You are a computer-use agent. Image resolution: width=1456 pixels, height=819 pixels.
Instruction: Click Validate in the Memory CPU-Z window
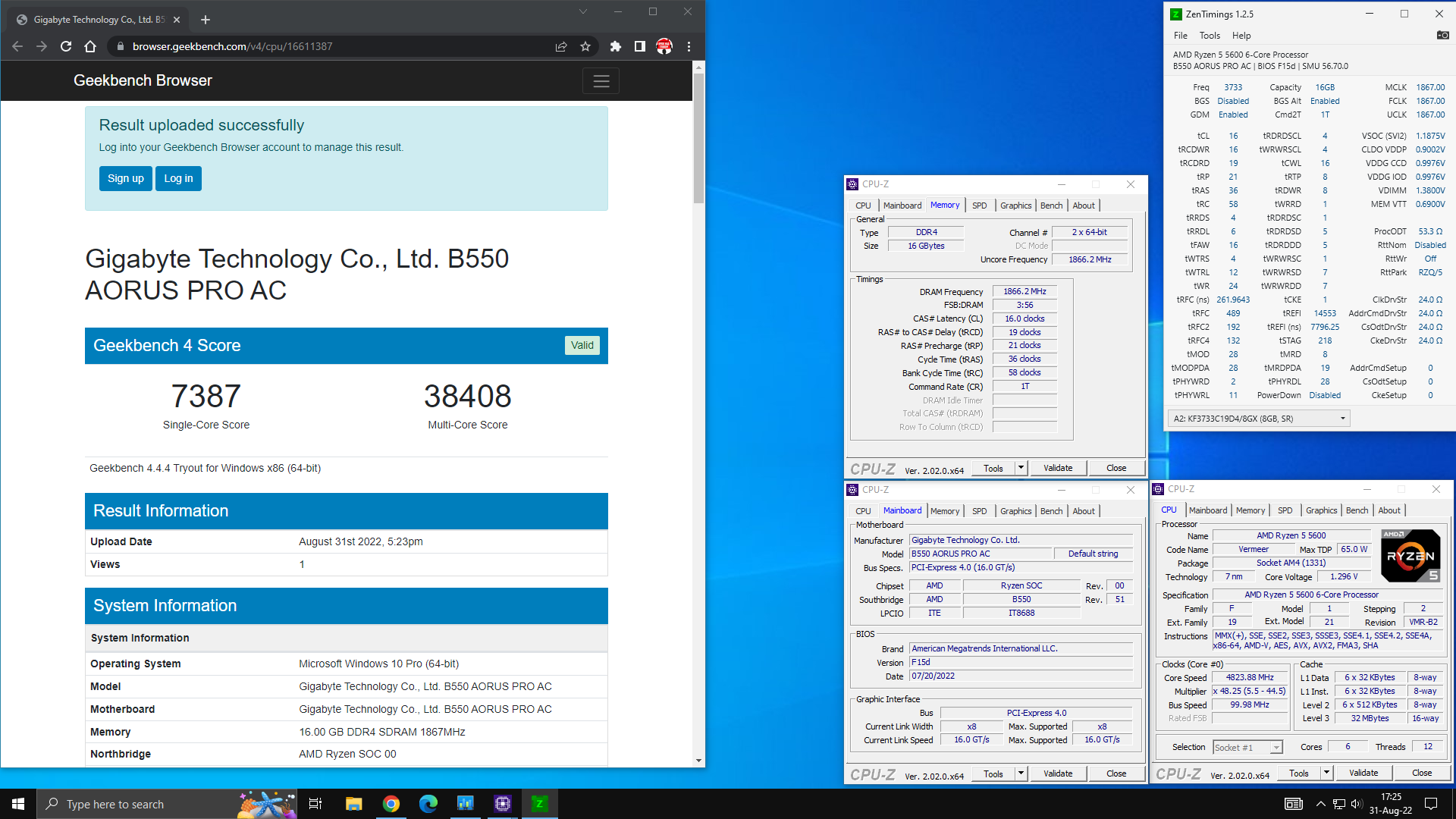tap(1058, 468)
